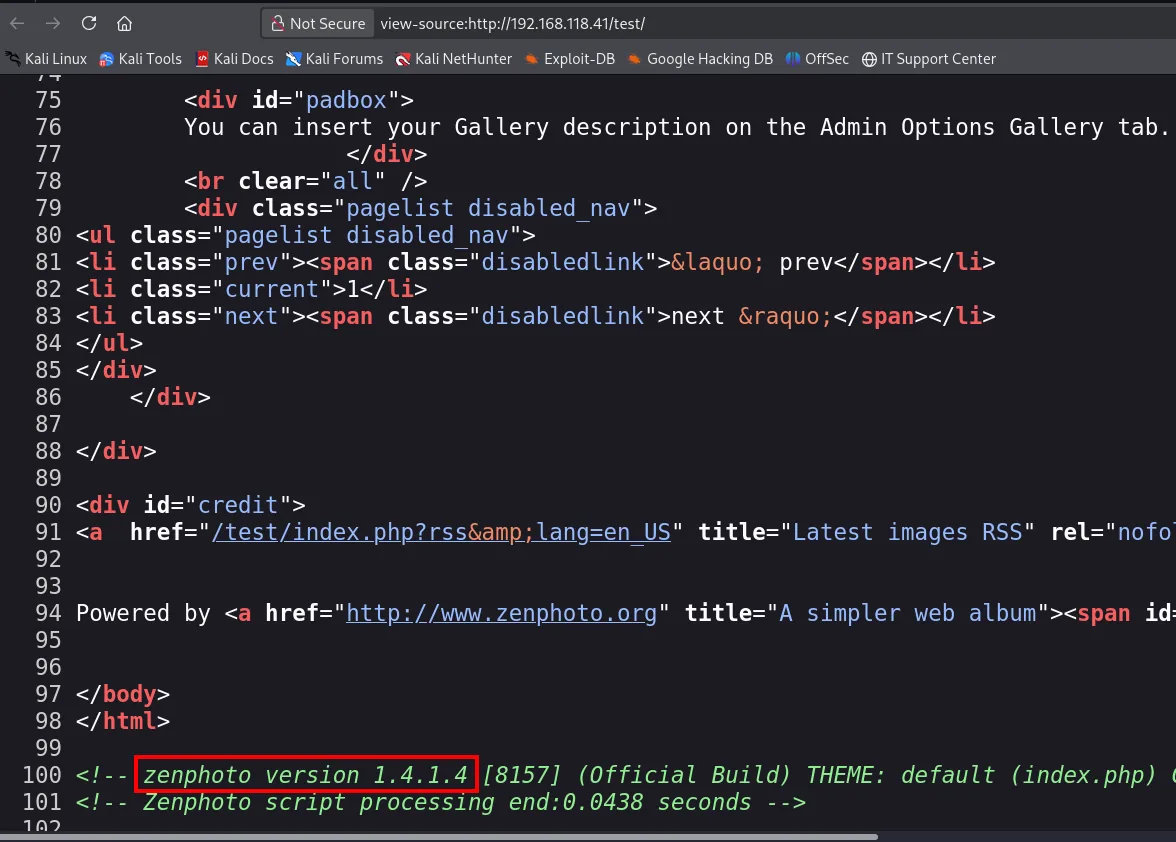Reload the current page

pyautogui.click(x=88, y=23)
